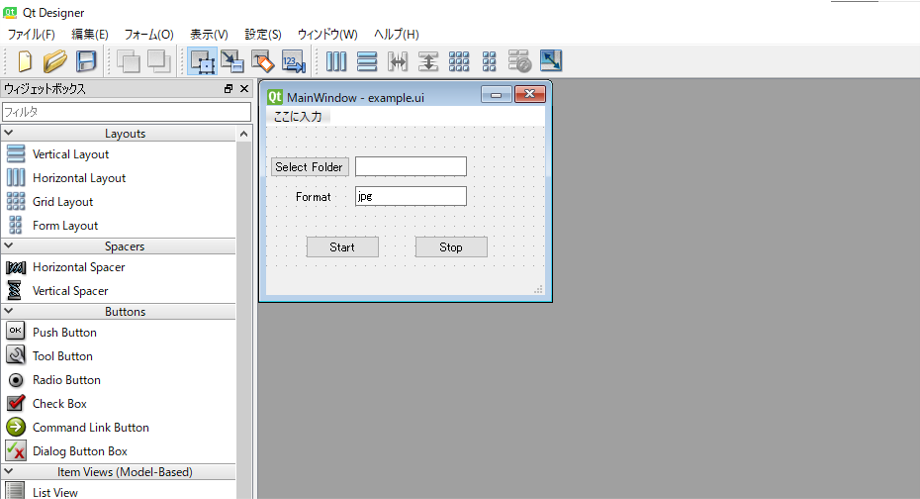Viewport: 920px width, 499px height.
Task: Select Grid Layout in widget box
Action: 63,202
